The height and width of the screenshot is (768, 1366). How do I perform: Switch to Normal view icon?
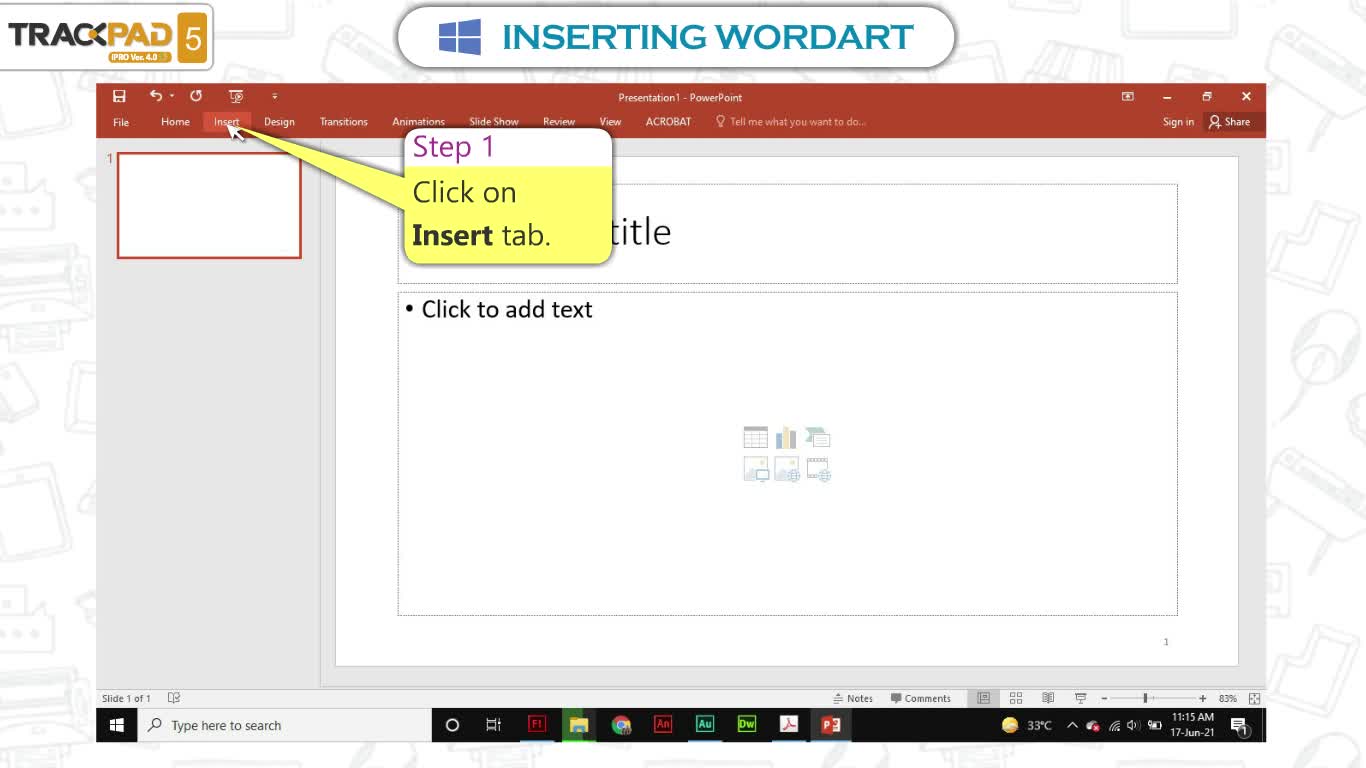[984, 698]
